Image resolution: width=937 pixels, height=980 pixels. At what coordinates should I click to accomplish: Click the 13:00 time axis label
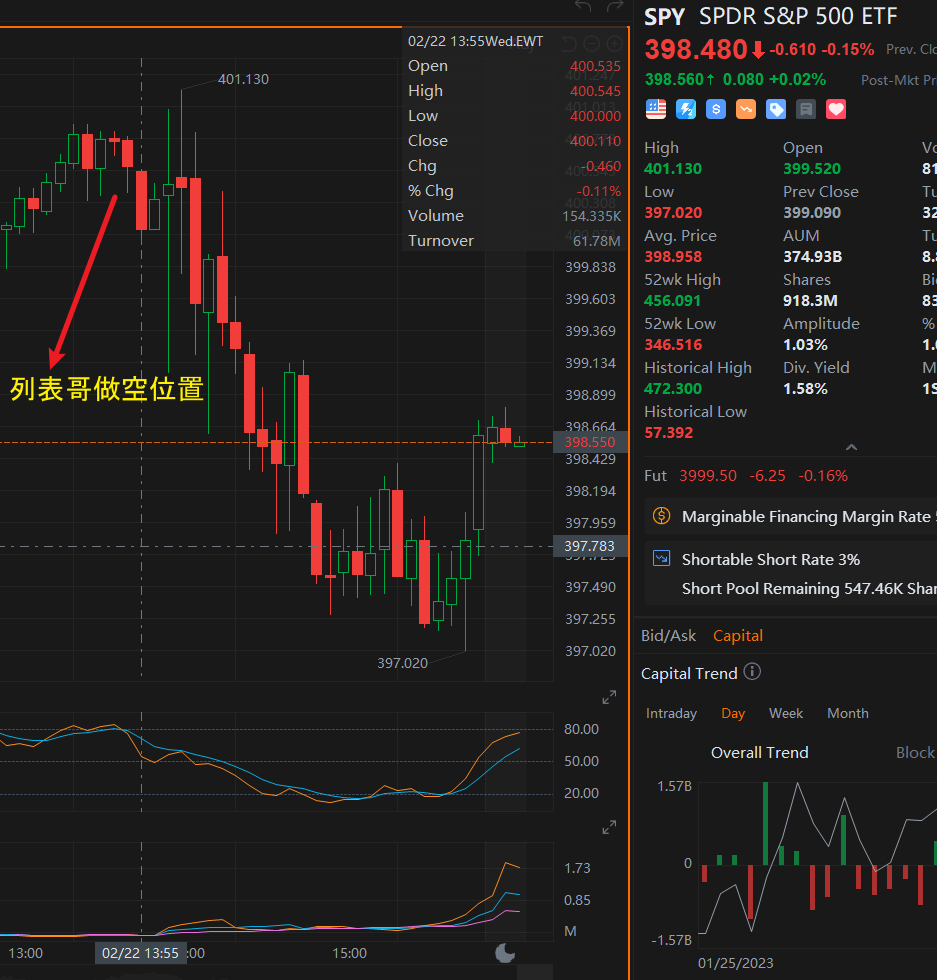(x=26, y=953)
